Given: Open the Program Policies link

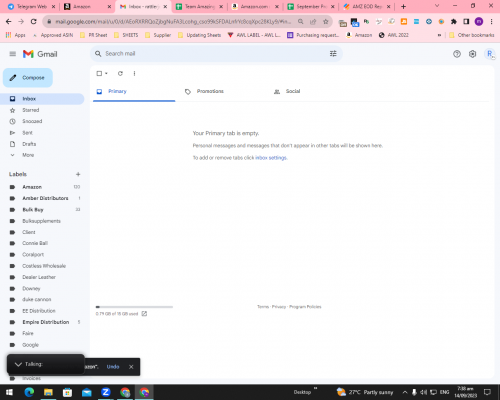Looking at the screenshot, I should (305, 307).
